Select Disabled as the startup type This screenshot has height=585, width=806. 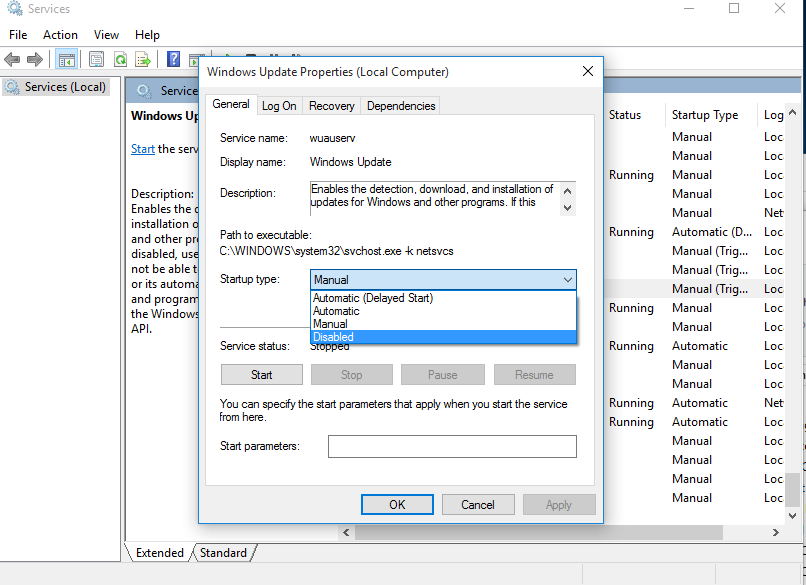[443, 337]
